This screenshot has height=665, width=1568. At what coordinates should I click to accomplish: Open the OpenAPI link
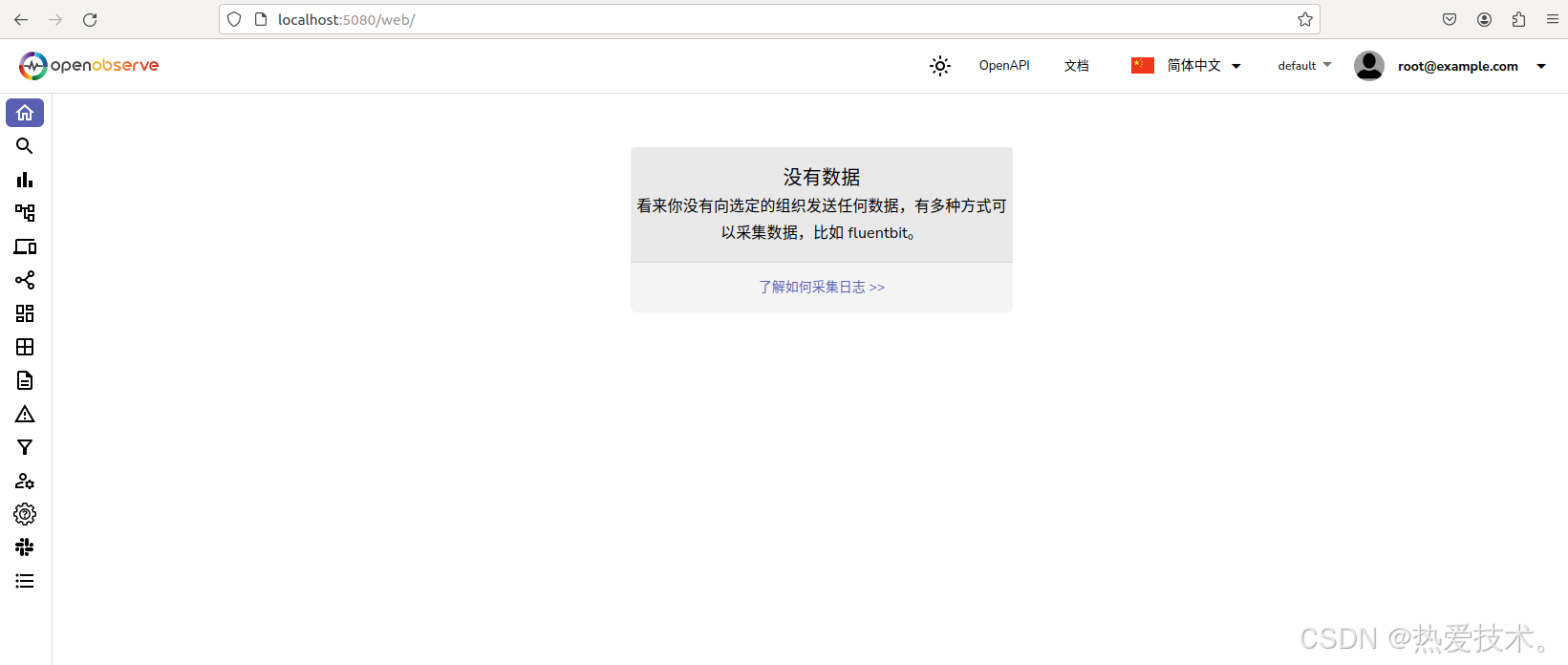[x=1004, y=65]
